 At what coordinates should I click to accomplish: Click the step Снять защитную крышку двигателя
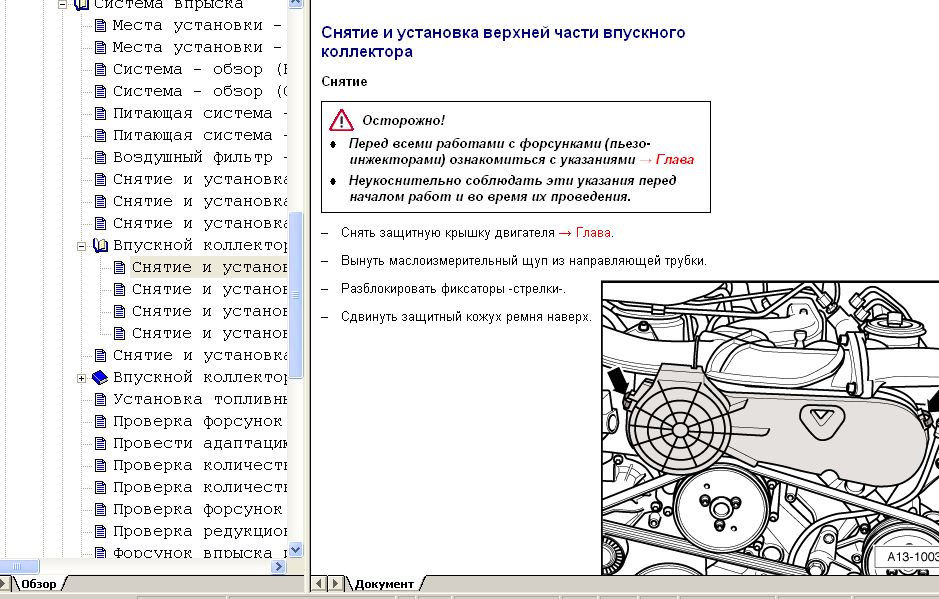click(x=448, y=233)
